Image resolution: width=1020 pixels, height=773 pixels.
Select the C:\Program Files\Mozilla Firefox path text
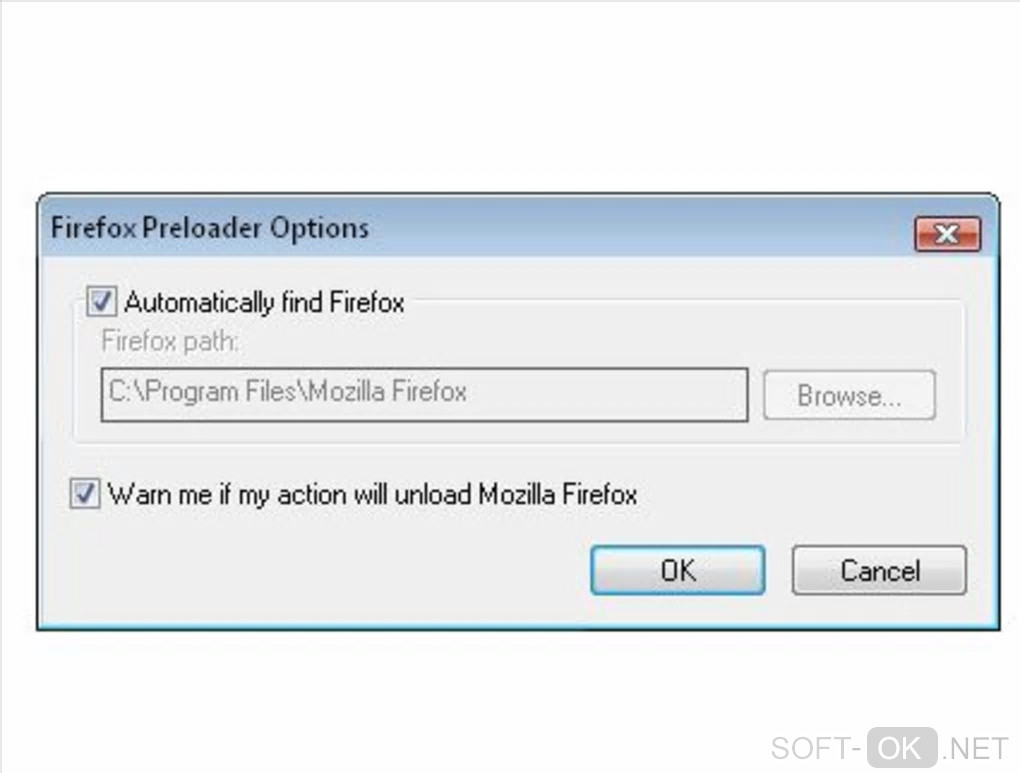point(288,392)
